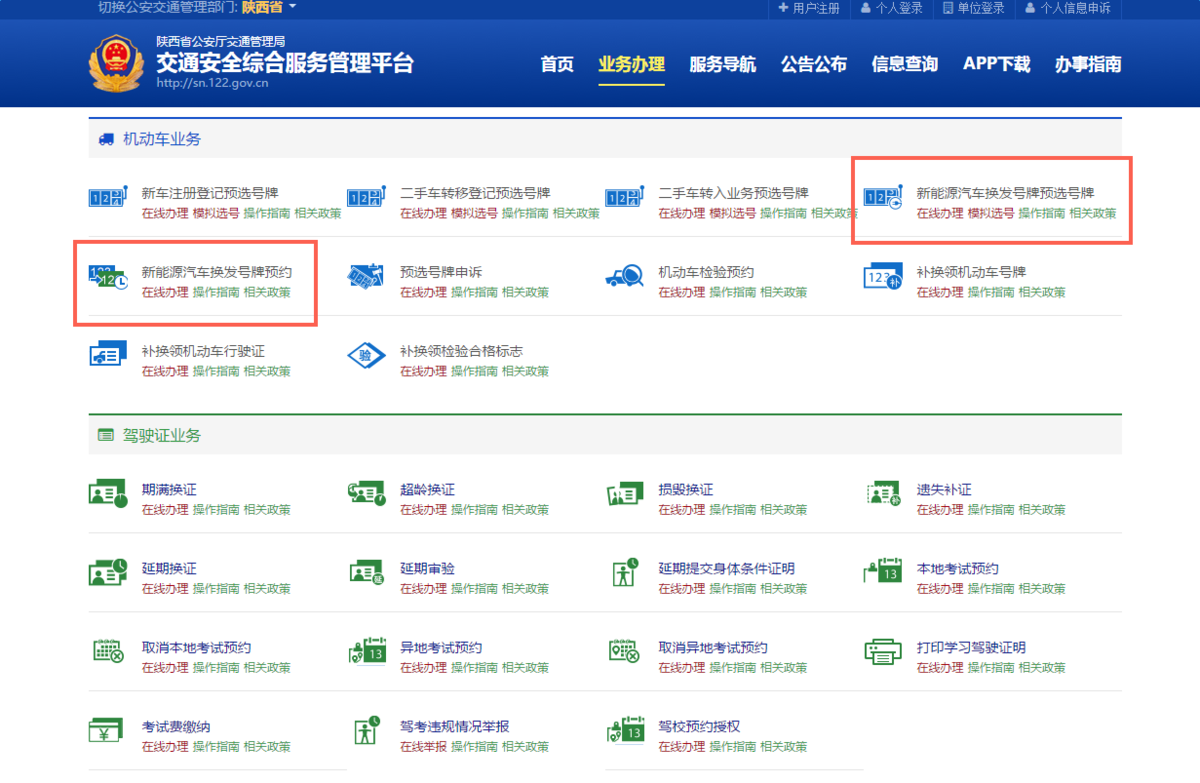Click the police emblem logo
This screenshot has width=1200, height=783.
point(115,65)
